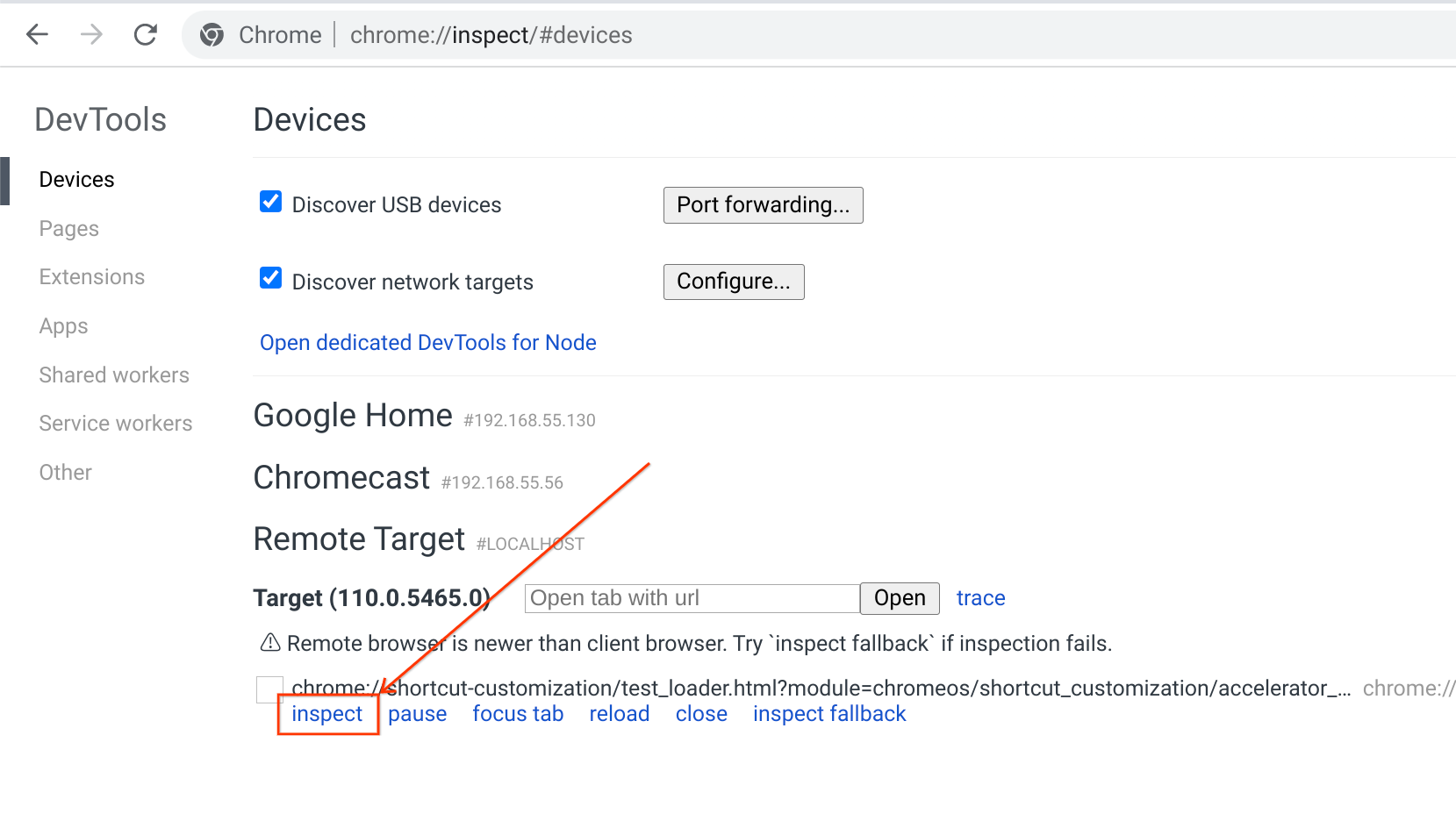Open dedicated DevTools for Node
The image size is (1456, 828).
427,343
